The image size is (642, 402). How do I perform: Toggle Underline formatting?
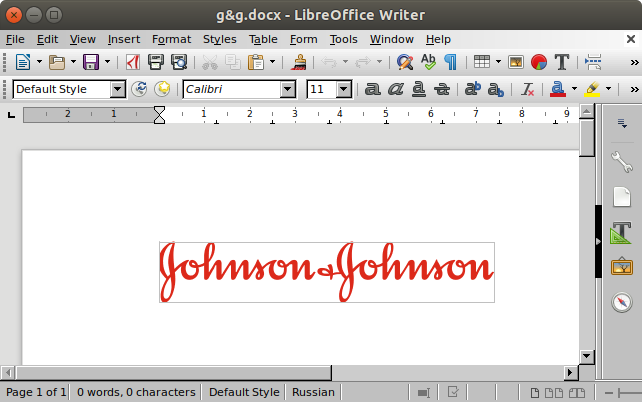(418, 89)
